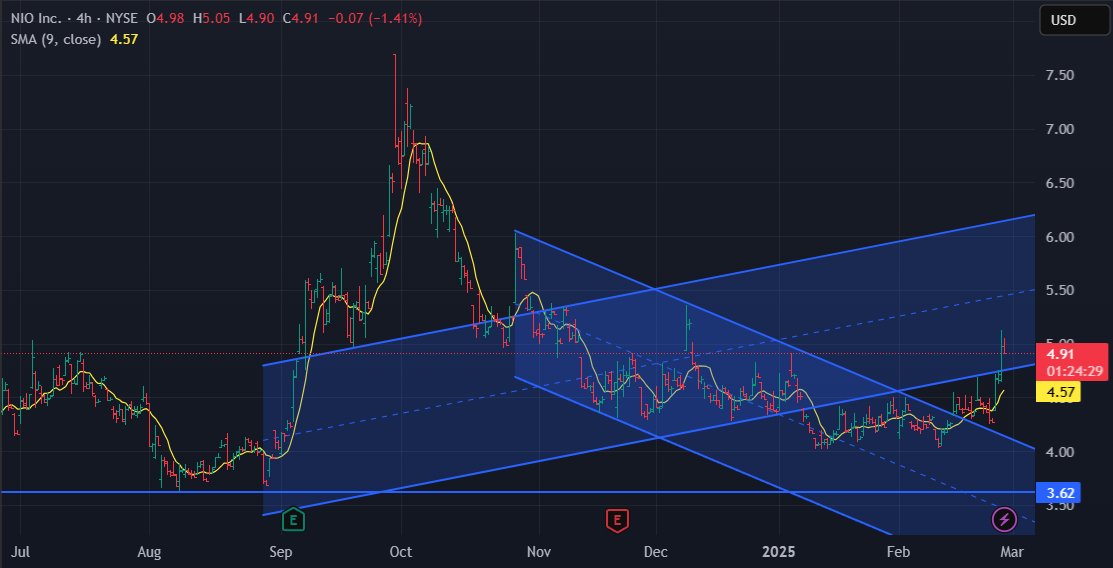1113x568 pixels.
Task: Click the closing price C4.91 in the header
Action: tap(302, 18)
